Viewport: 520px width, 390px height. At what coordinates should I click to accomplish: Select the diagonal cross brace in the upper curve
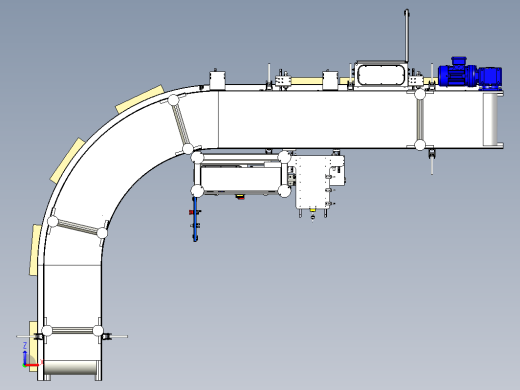point(180,124)
